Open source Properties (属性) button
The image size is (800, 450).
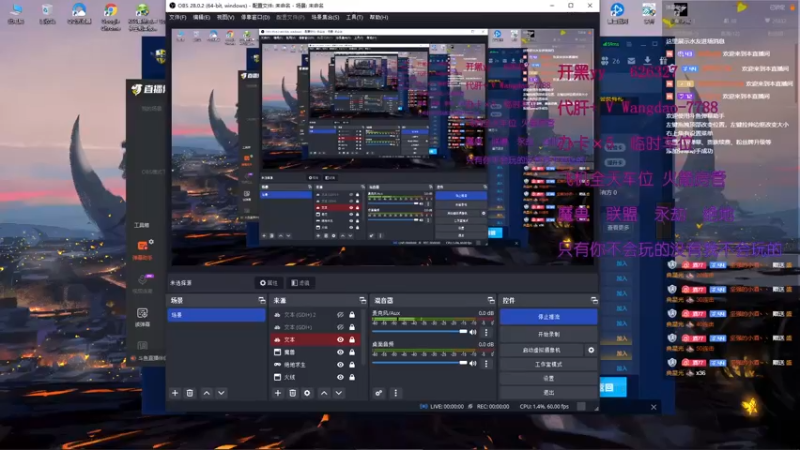pyautogui.click(x=269, y=283)
